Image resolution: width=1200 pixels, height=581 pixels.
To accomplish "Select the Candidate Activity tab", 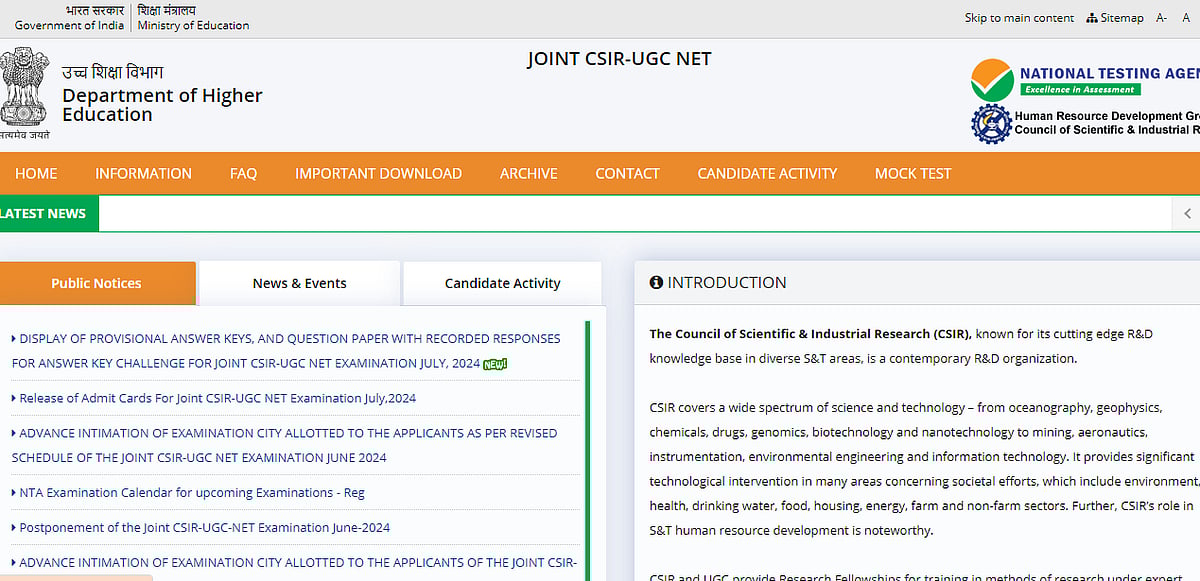I will pos(502,283).
